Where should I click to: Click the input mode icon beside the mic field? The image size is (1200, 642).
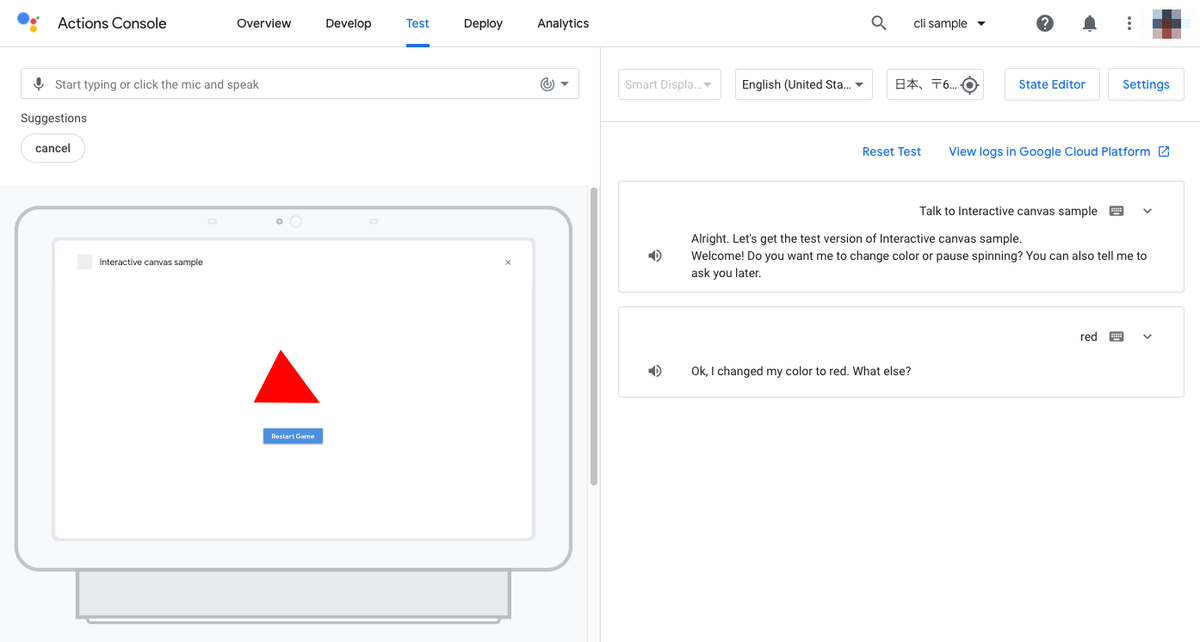(x=547, y=84)
